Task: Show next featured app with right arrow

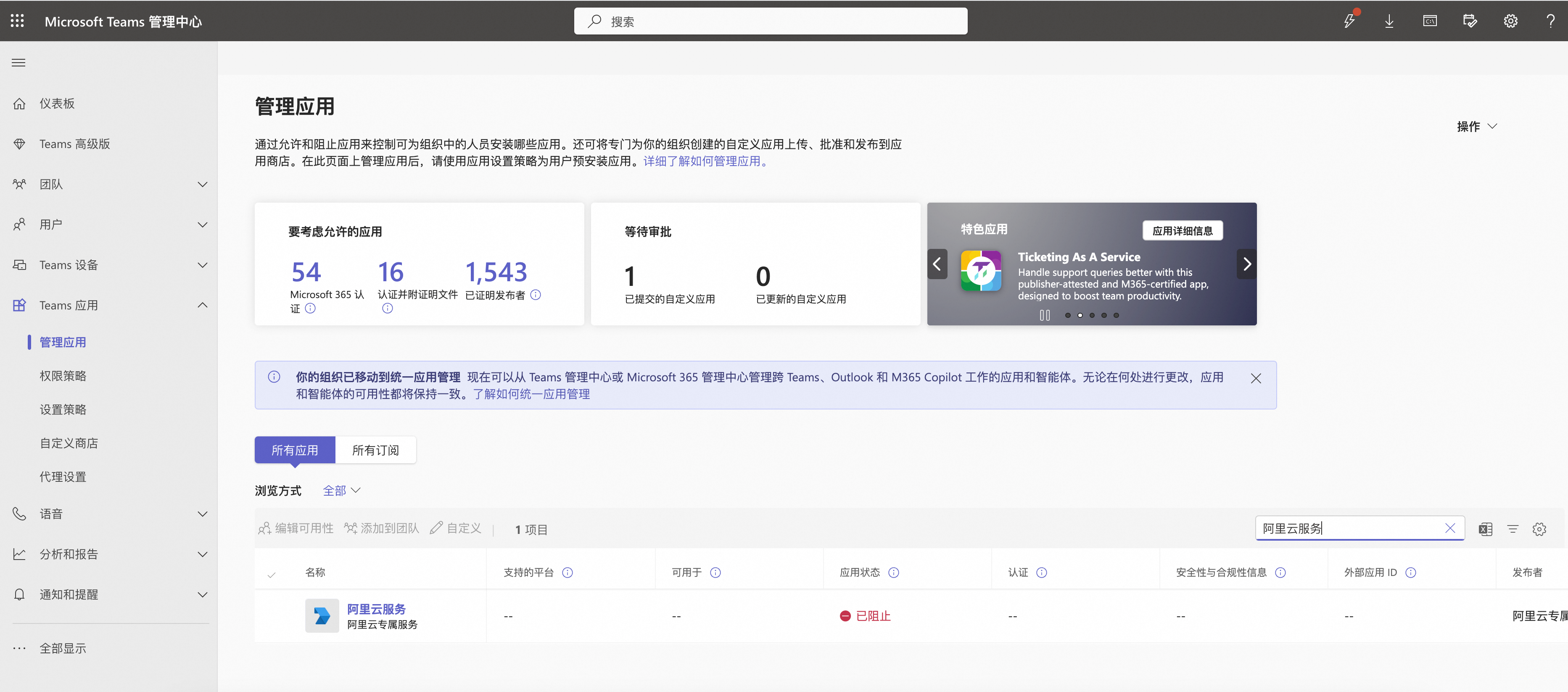Action: tap(1246, 264)
